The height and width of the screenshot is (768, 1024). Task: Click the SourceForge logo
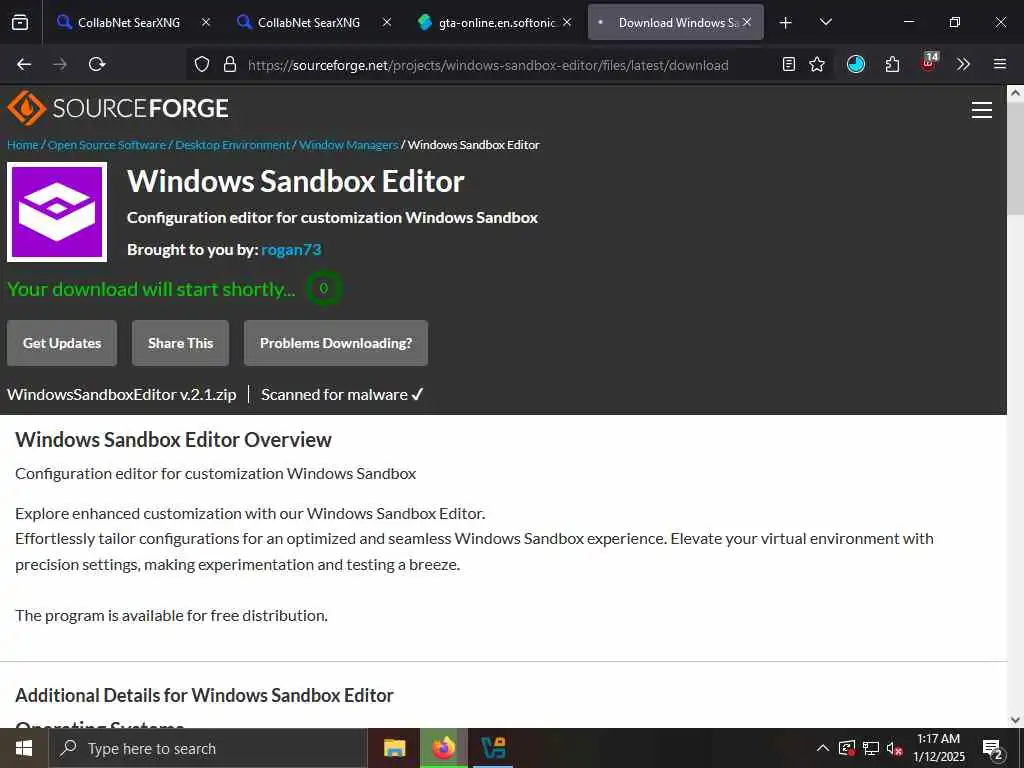click(x=118, y=108)
